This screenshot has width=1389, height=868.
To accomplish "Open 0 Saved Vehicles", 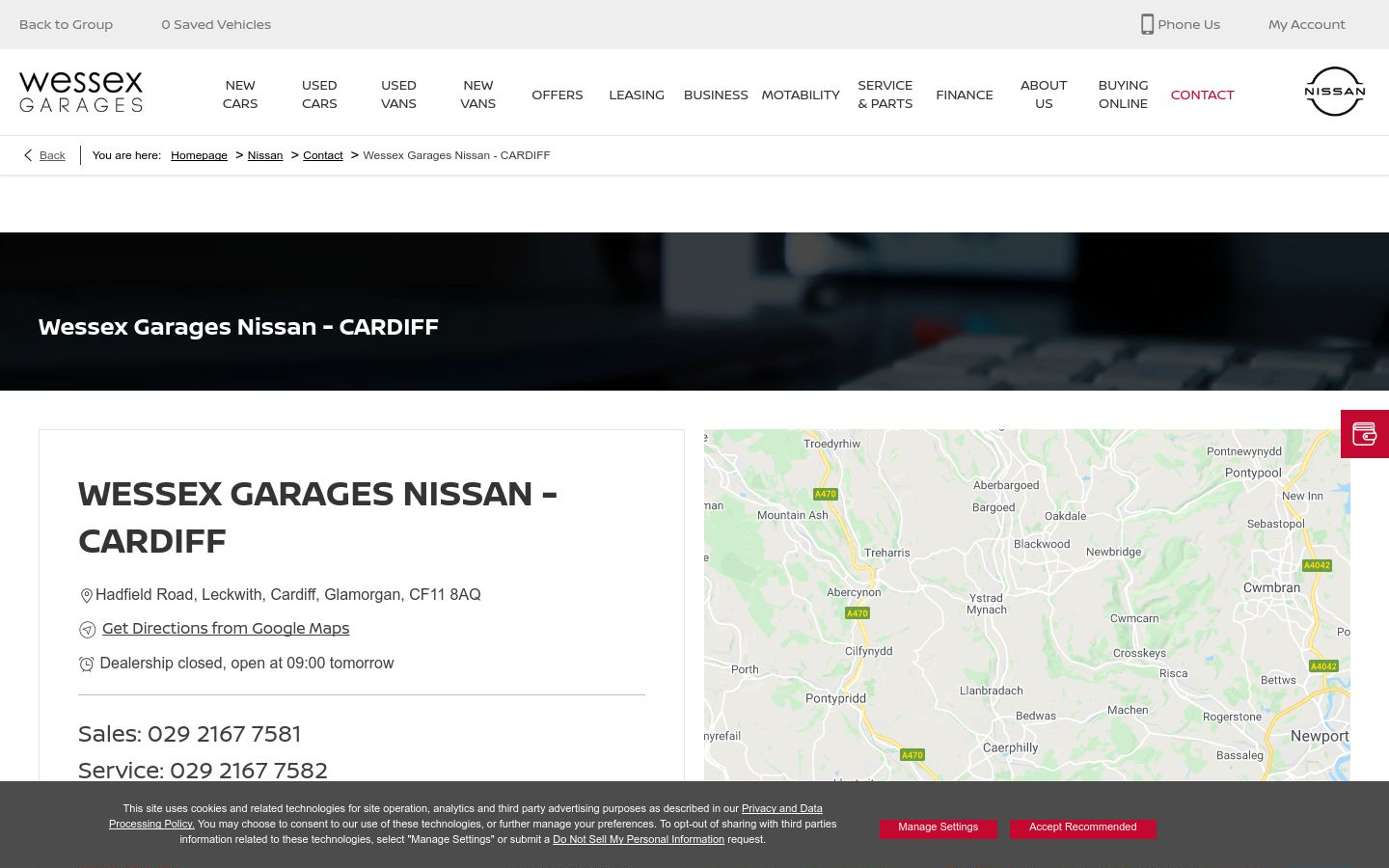I will pyautogui.click(x=216, y=24).
